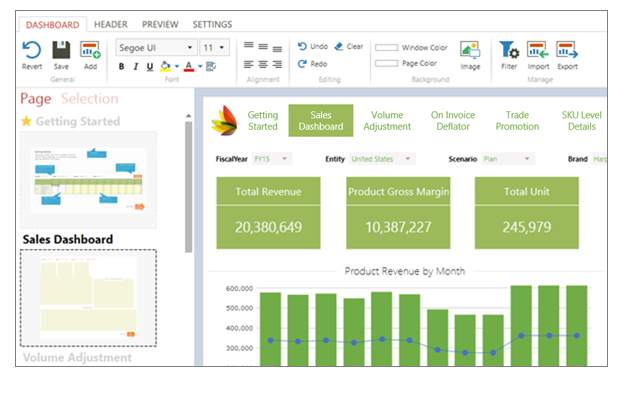Open the Brand filter dropdown
Image resolution: width=634 pixels, height=398 pixels.
[599, 159]
